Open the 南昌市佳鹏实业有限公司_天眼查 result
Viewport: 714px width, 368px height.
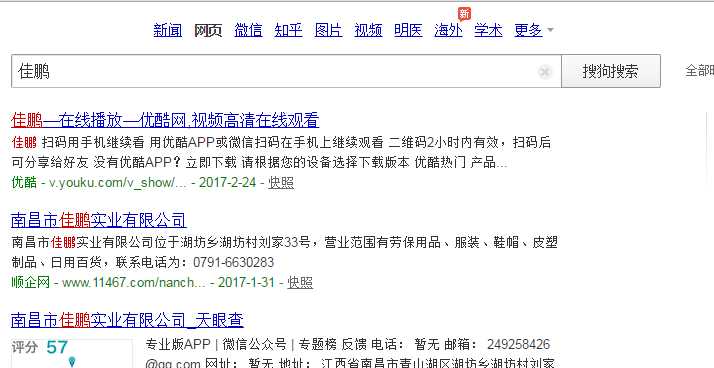[x=127, y=320]
